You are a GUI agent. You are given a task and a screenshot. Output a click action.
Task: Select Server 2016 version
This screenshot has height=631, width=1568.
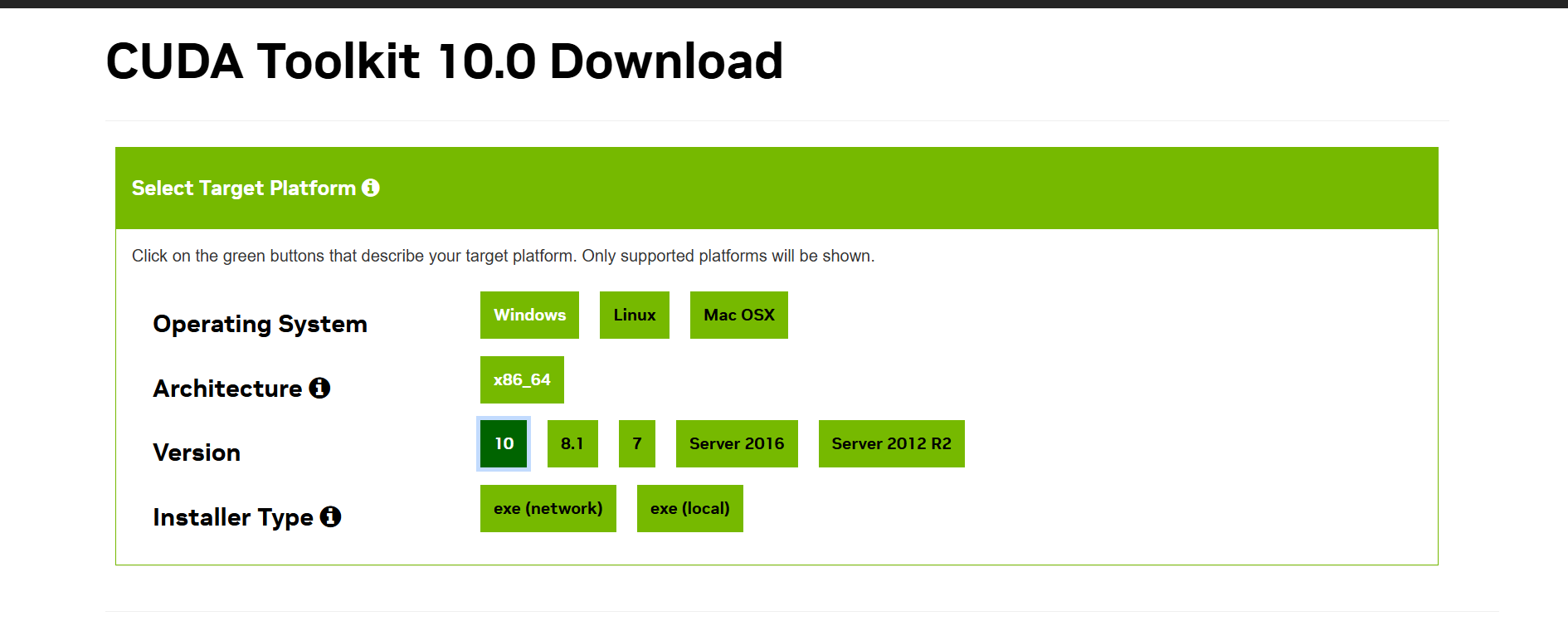tap(737, 443)
